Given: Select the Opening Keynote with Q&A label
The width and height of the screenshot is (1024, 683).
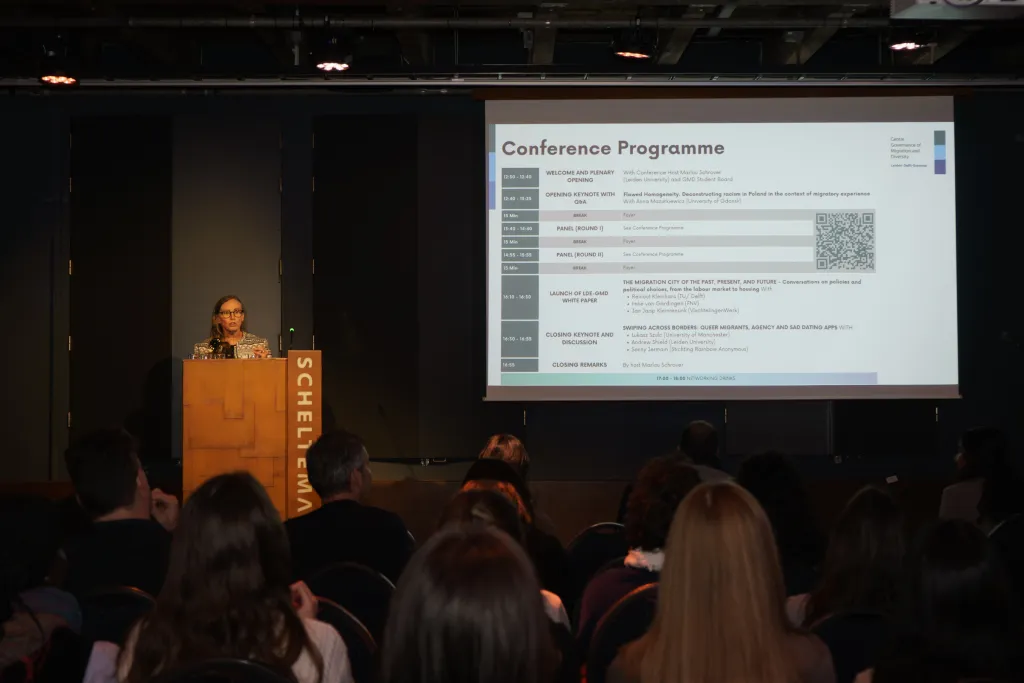Looking at the screenshot, I should click(580, 197).
